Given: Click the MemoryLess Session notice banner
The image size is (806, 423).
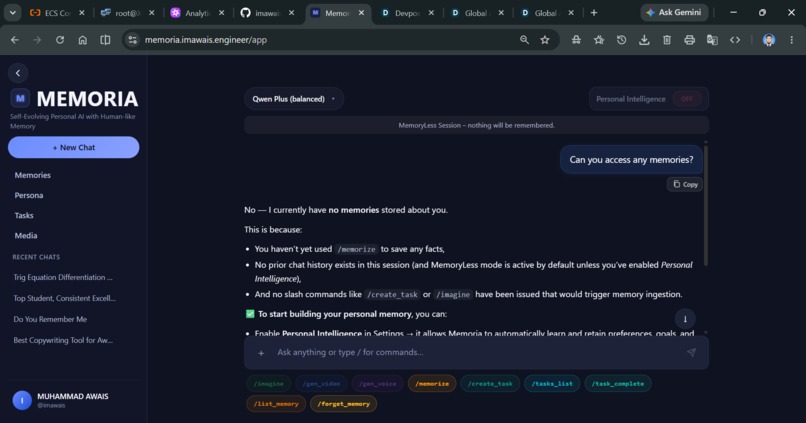Looking at the screenshot, I should pyautogui.click(x=477, y=125).
